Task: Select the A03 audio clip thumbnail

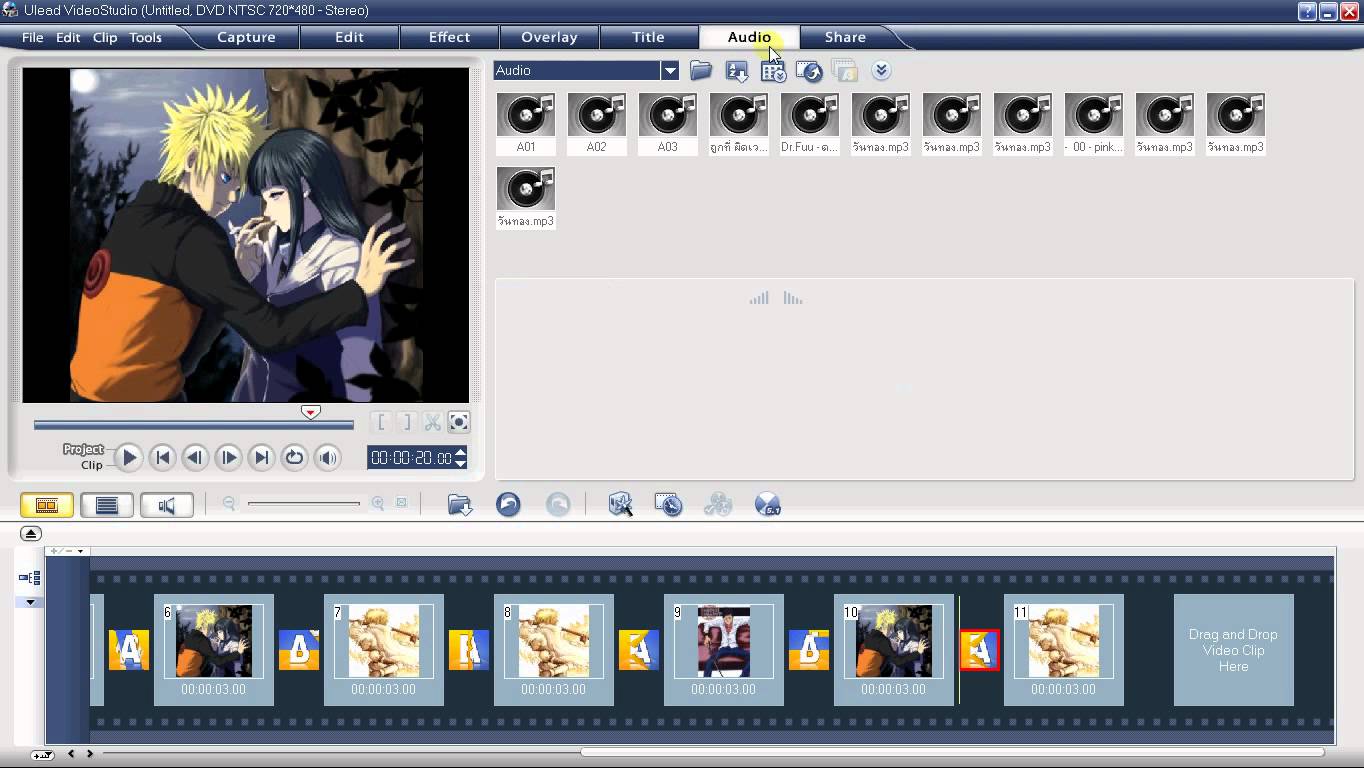Action: point(668,123)
